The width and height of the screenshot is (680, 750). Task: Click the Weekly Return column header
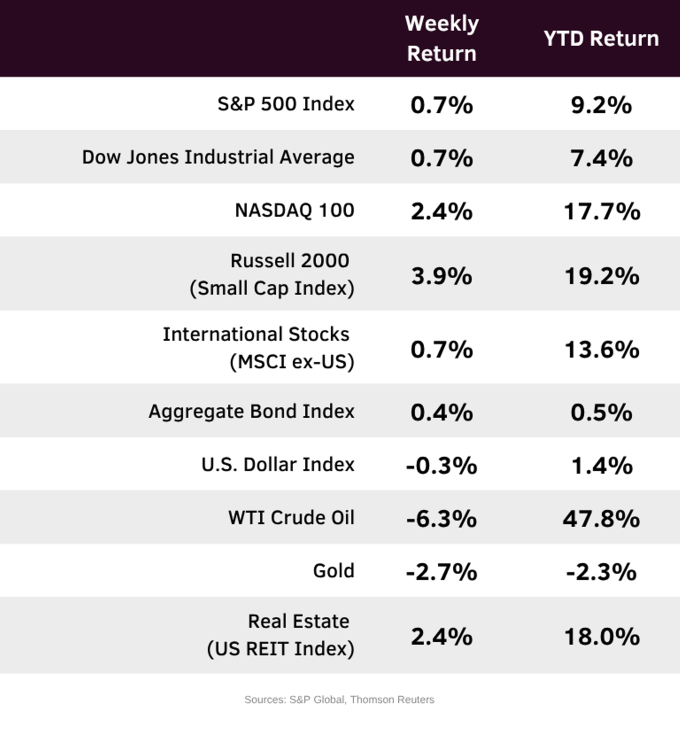[441, 38]
